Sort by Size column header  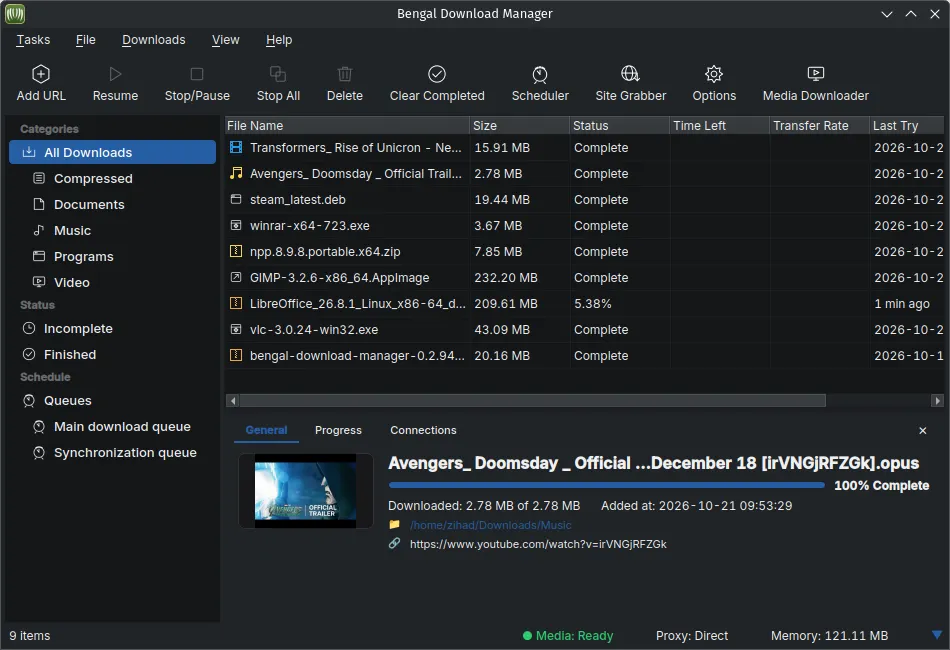click(519, 125)
